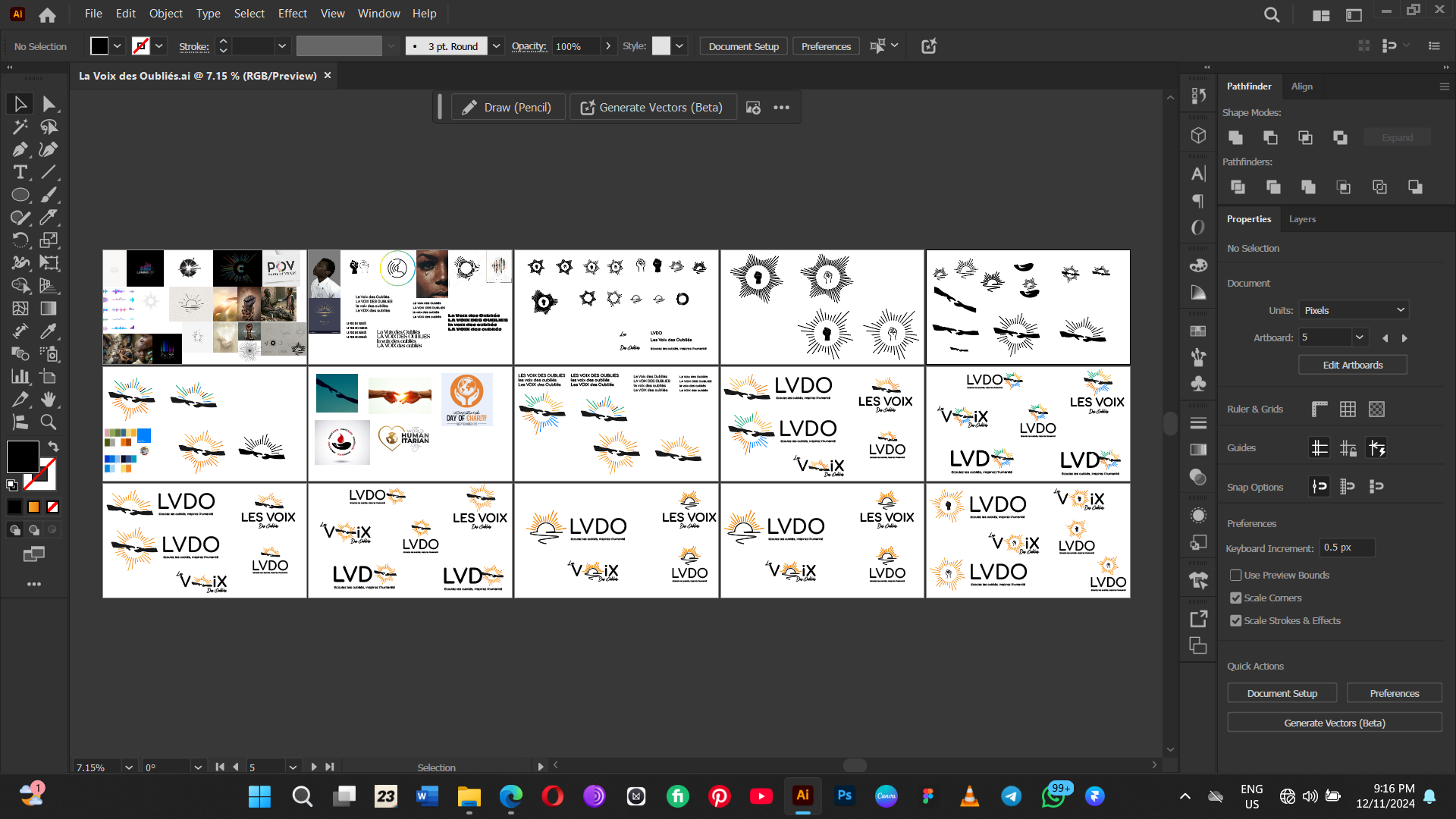Open the search icon in title bar
This screenshot has height=819, width=1456.
pyautogui.click(x=1272, y=14)
